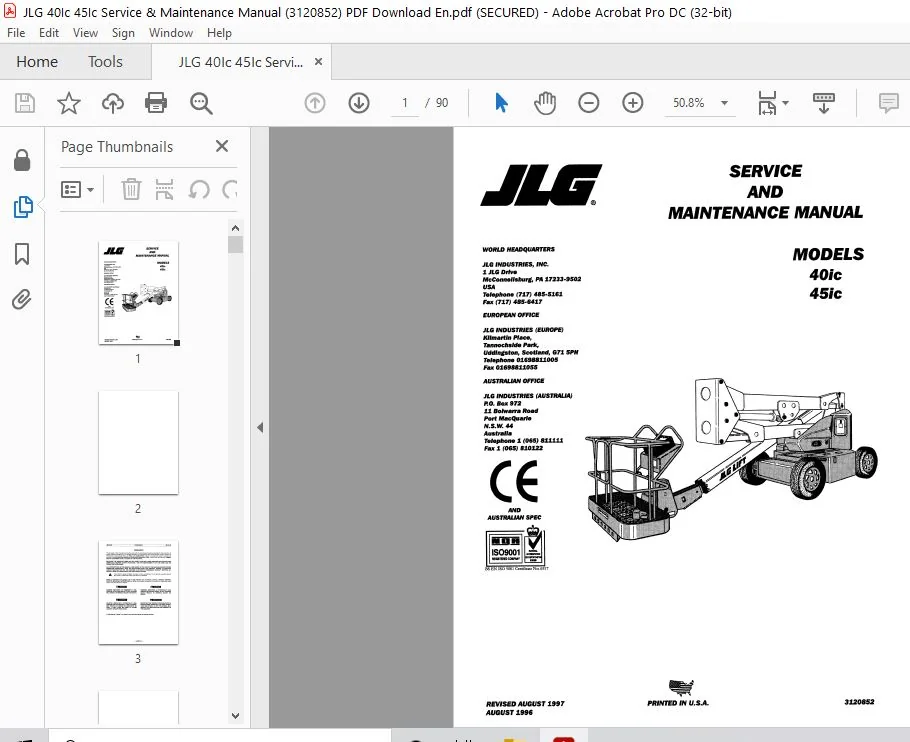This screenshot has width=910, height=742.
Task: Switch to the Home tab
Action: [37, 61]
